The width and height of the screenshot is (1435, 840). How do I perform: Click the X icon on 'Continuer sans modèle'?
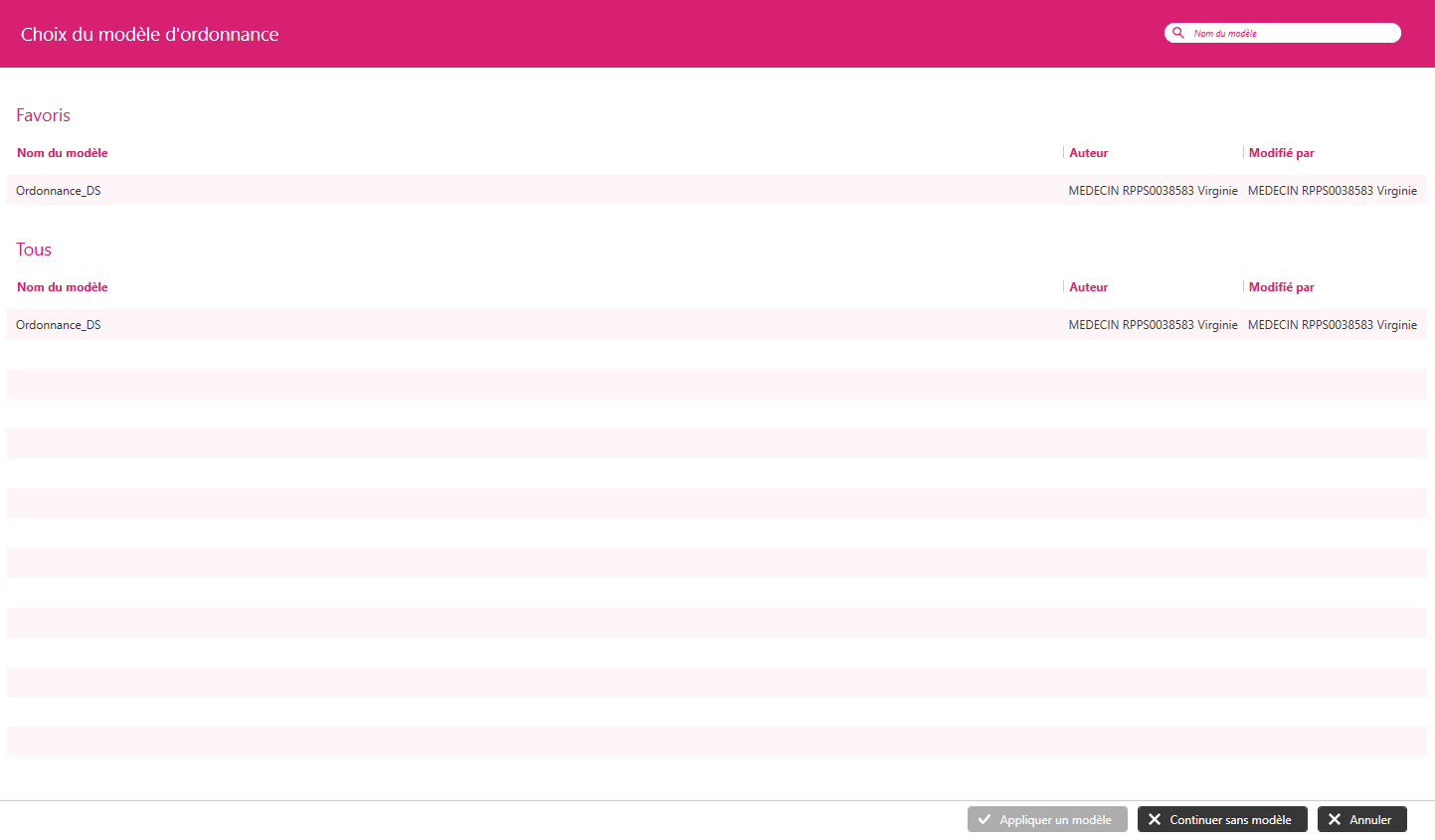pos(1155,820)
